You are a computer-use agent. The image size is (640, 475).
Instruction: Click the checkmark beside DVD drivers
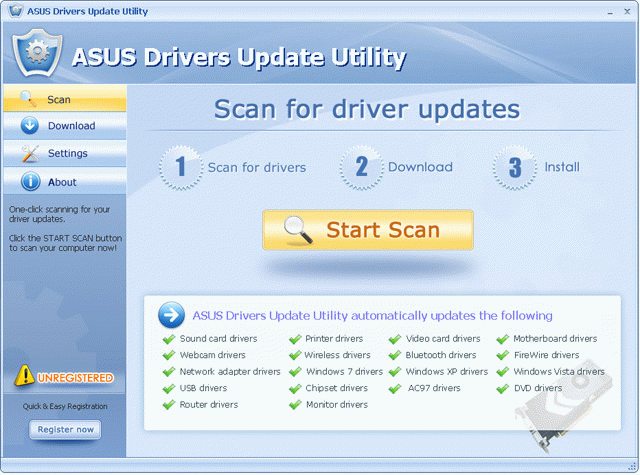(503, 388)
